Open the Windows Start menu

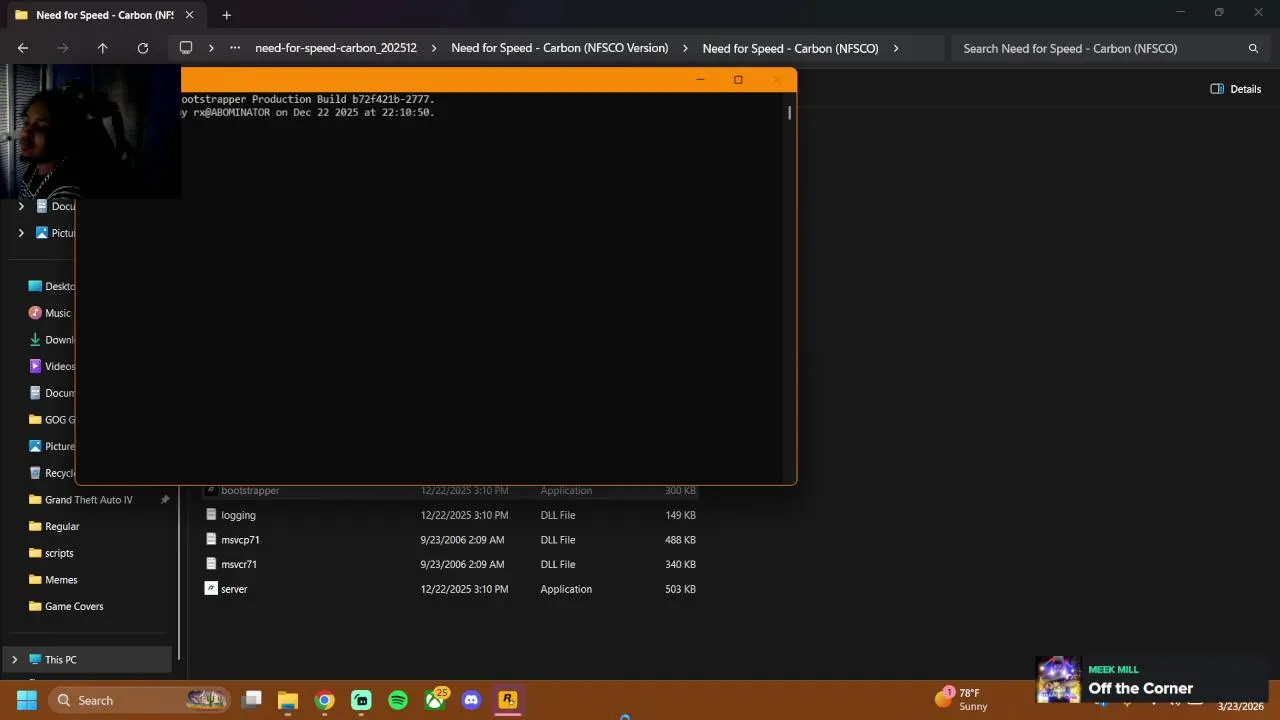point(27,700)
